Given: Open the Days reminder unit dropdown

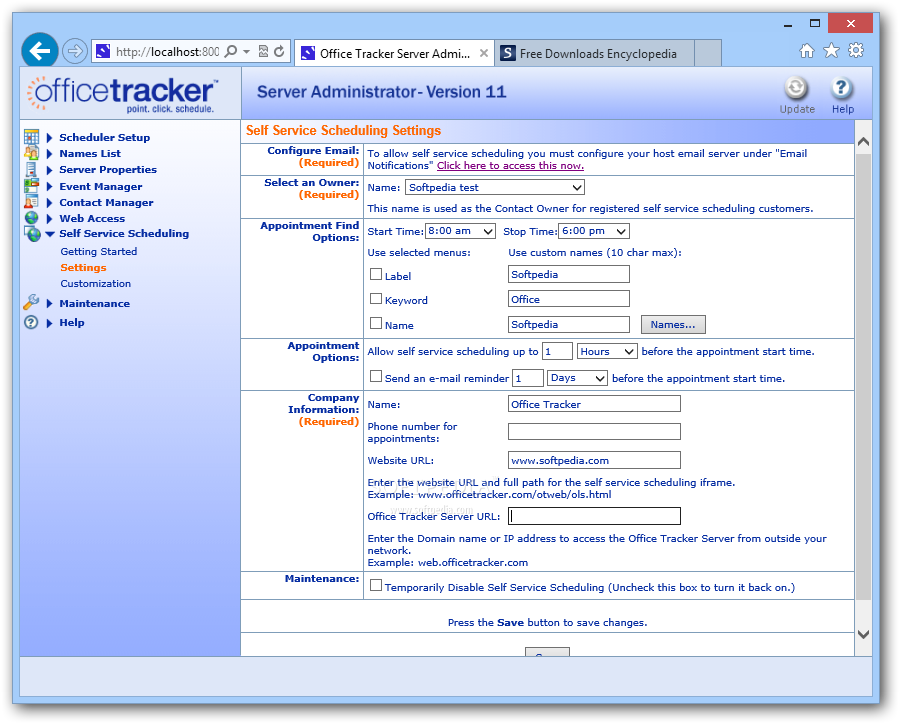Looking at the screenshot, I should click(x=577, y=378).
